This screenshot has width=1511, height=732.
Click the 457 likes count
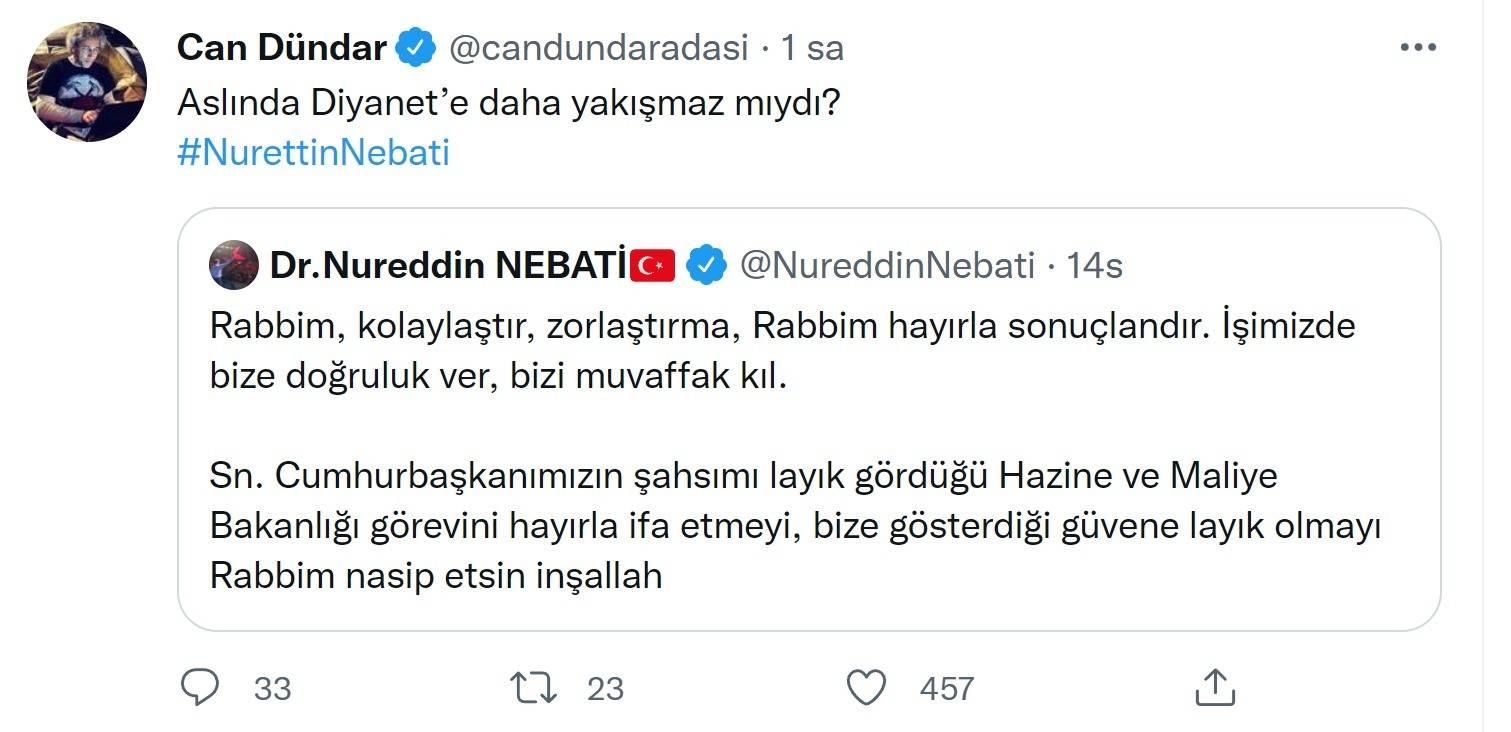(946, 688)
